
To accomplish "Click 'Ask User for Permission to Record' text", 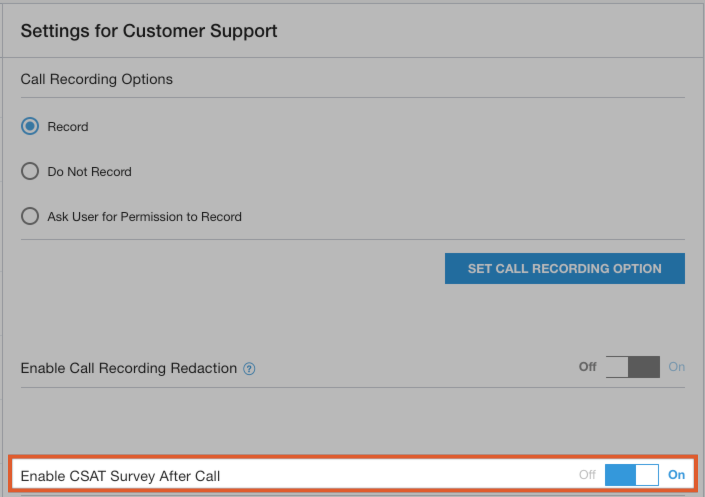I will [145, 216].
